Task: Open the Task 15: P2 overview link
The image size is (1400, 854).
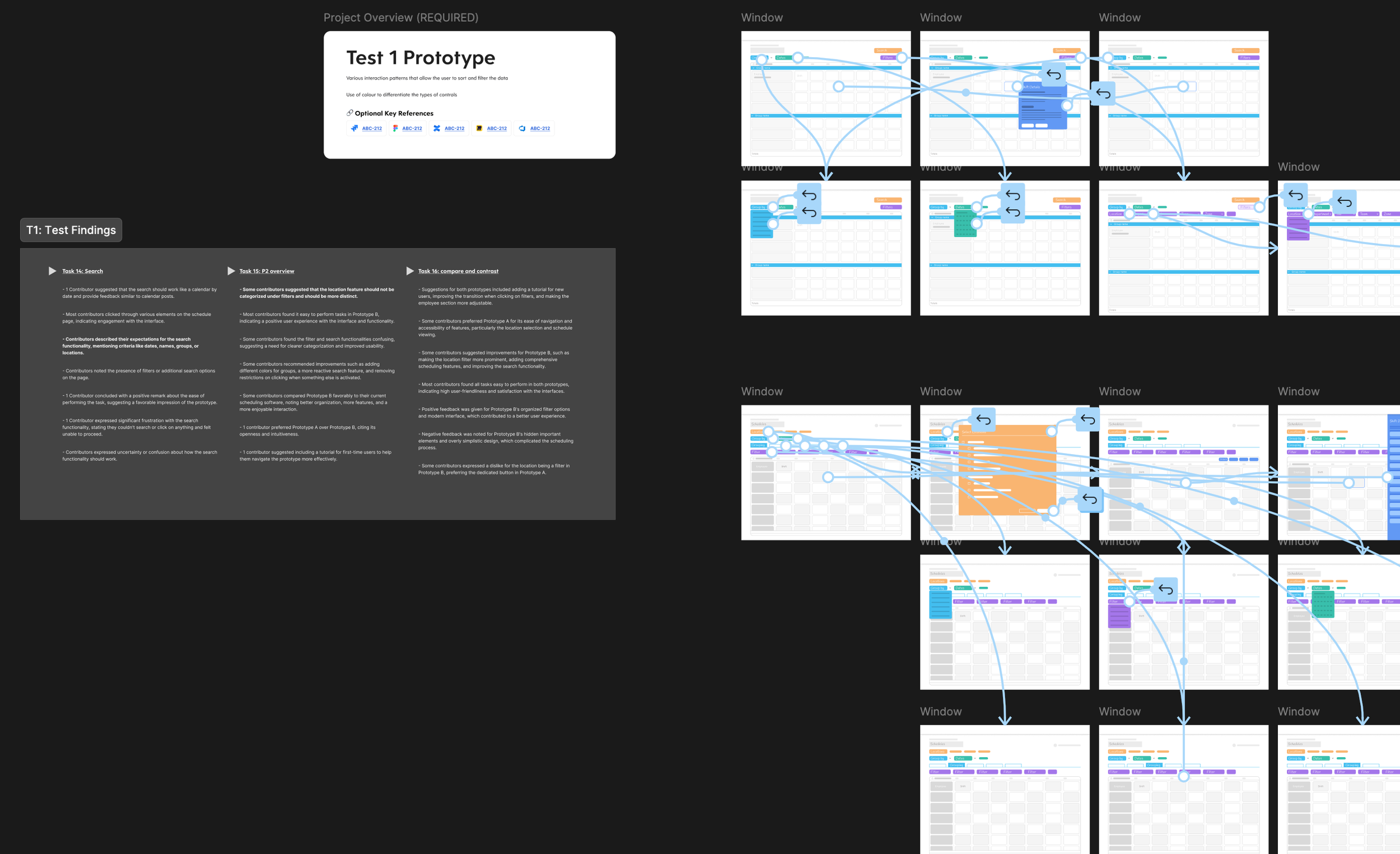Action: pyautogui.click(x=267, y=271)
